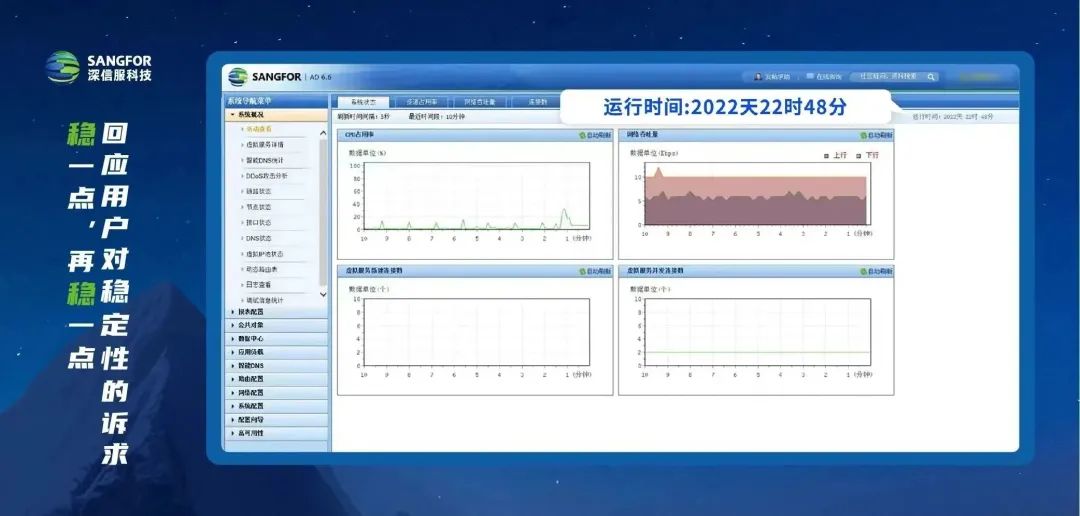Open 虚拟服务详情 in the sidebar
1080x516 pixels.
click(265, 145)
